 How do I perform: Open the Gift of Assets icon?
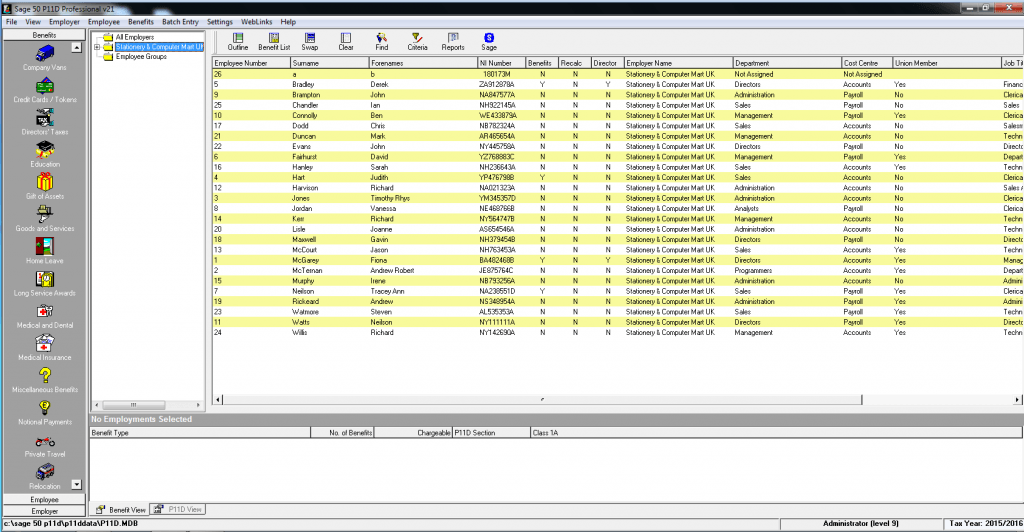click(x=44, y=182)
